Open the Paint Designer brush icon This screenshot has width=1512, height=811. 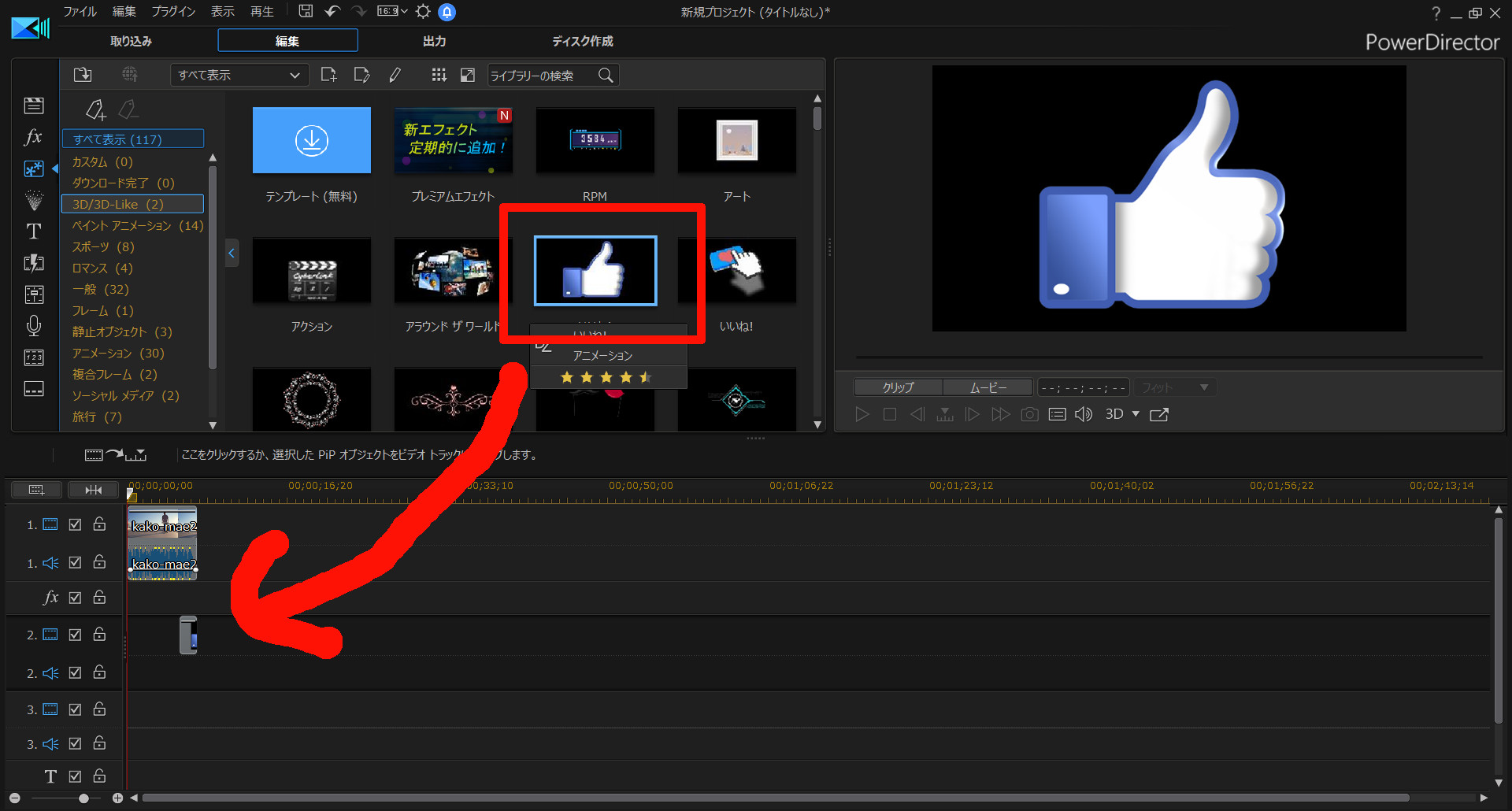tap(395, 75)
